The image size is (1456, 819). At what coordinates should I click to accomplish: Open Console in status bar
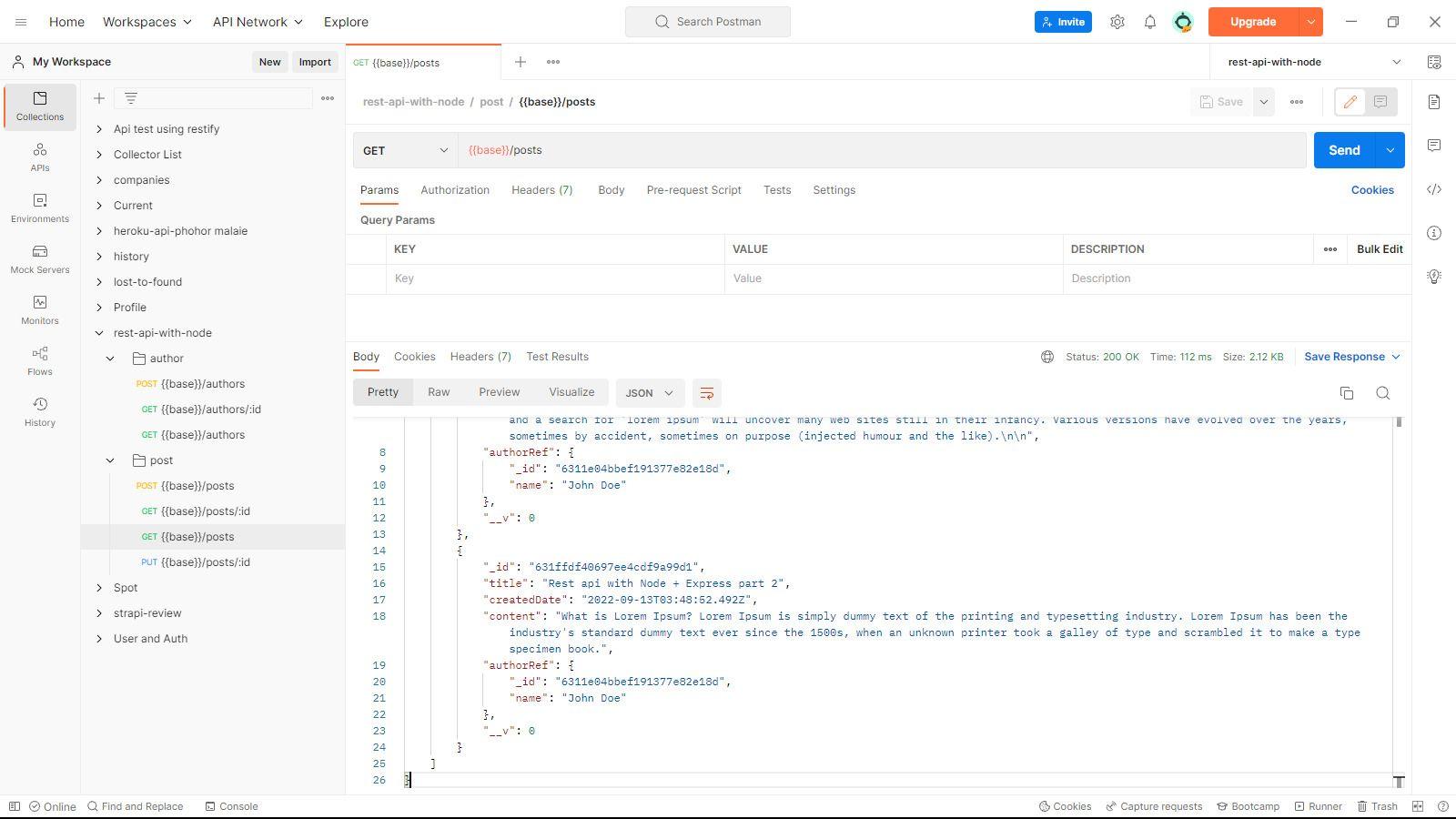tap(231, 806)
